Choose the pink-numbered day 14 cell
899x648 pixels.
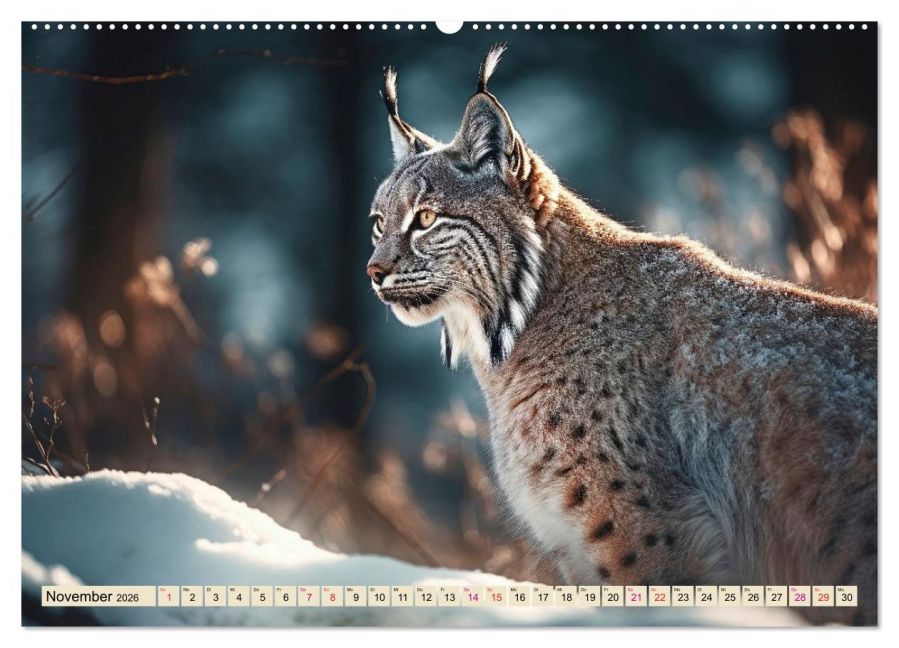click(x=473, y=596)
